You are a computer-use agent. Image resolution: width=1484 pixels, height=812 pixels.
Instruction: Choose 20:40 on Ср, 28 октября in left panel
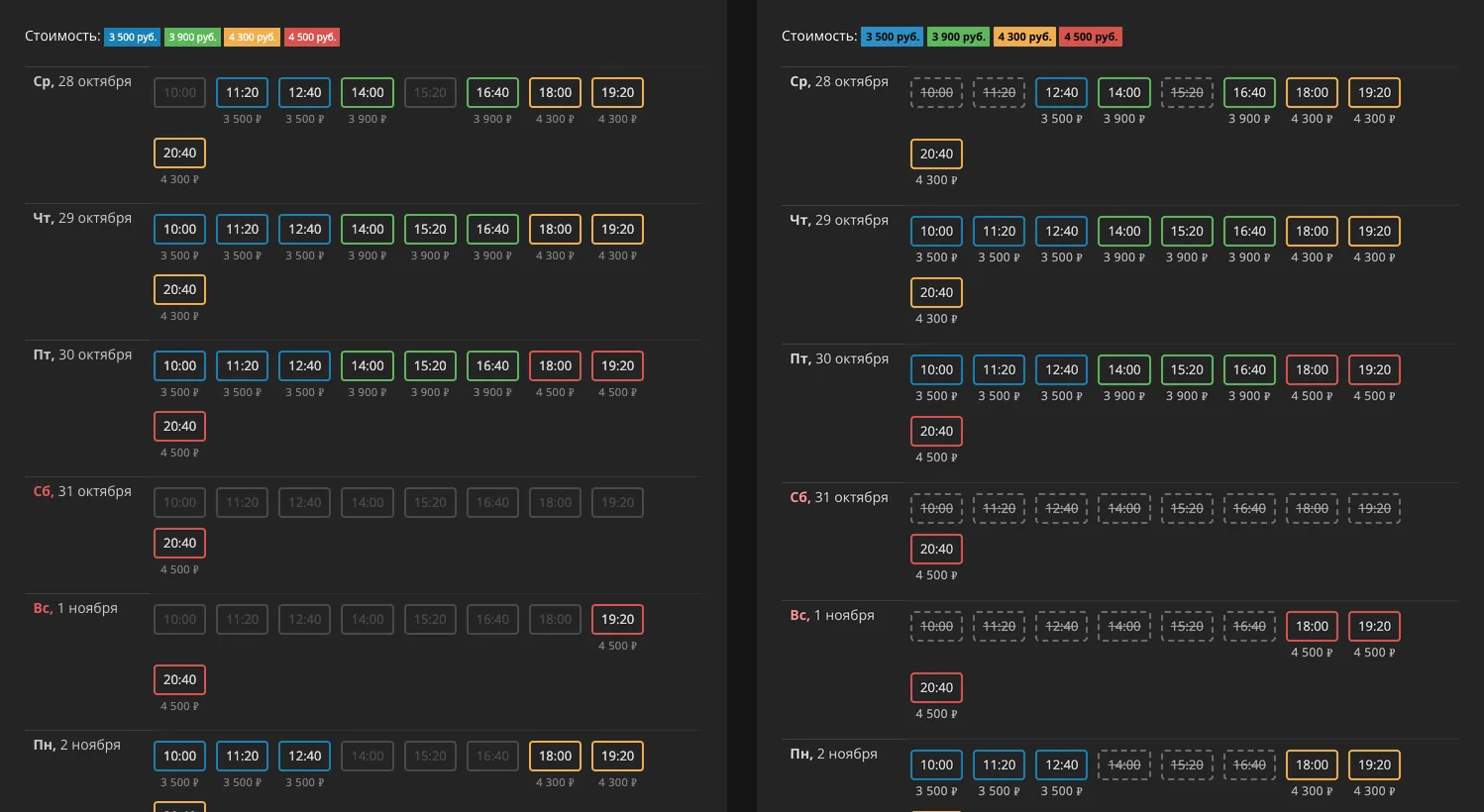click(179, 152)
